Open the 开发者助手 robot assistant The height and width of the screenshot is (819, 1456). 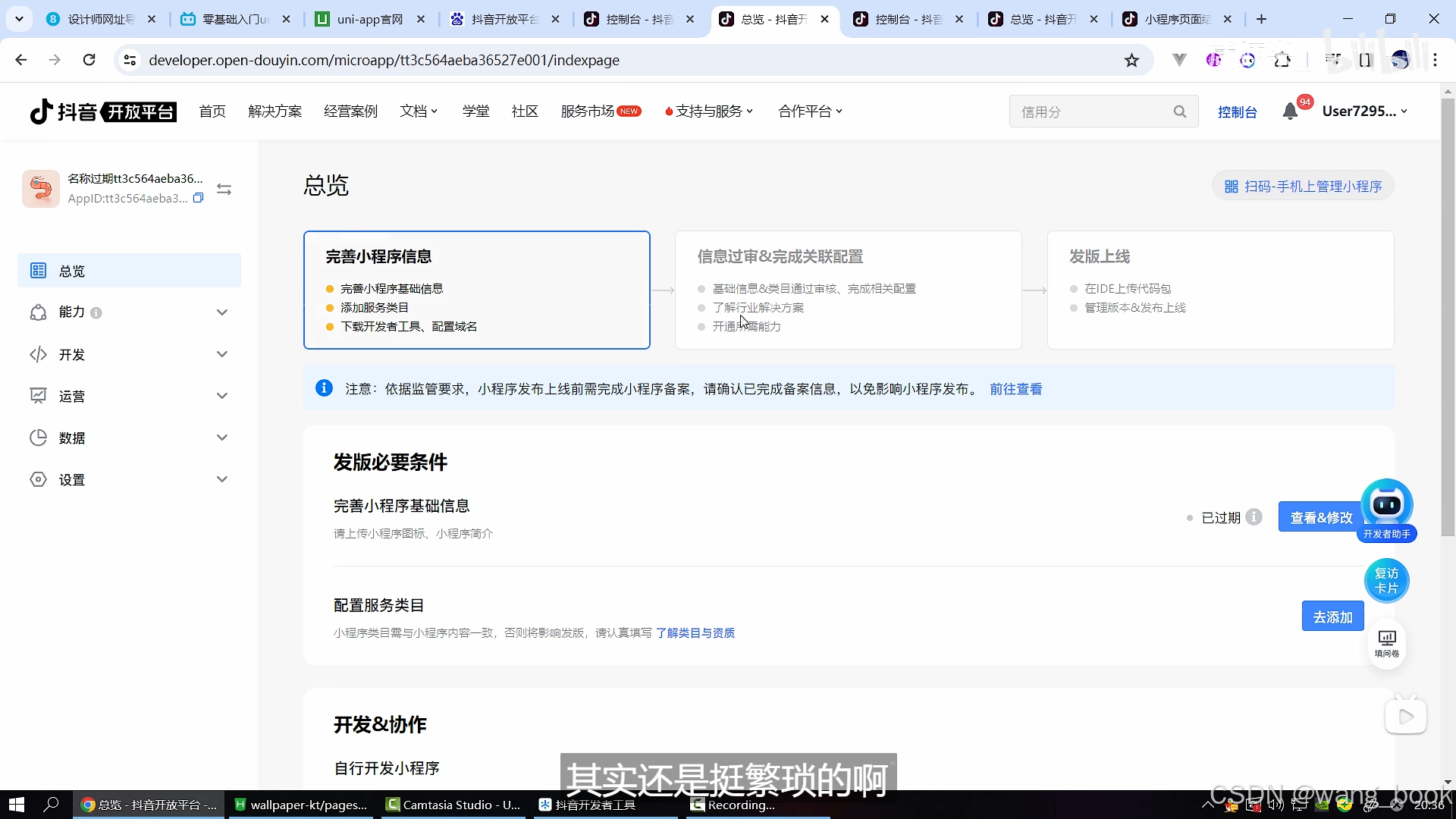coord(1387,510)
